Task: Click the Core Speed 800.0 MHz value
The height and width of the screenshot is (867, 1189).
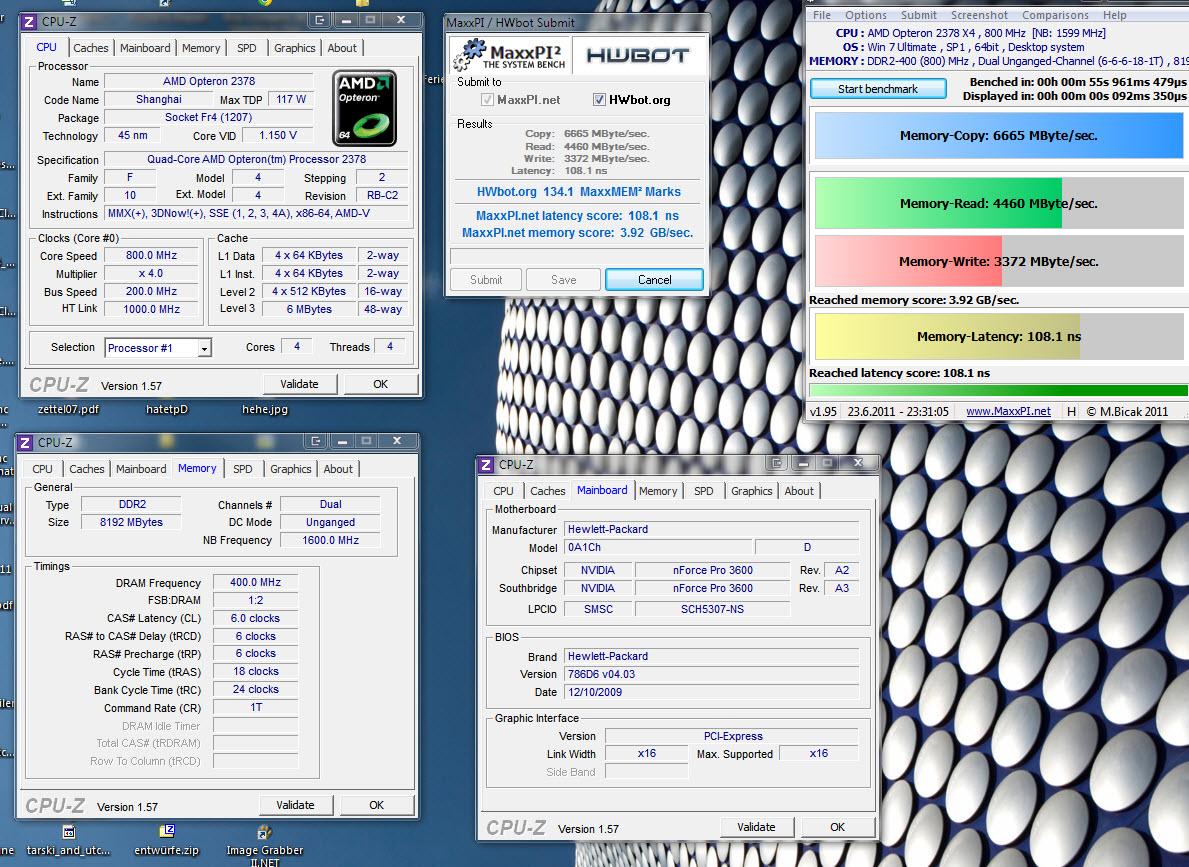Action: pos(151,256)
